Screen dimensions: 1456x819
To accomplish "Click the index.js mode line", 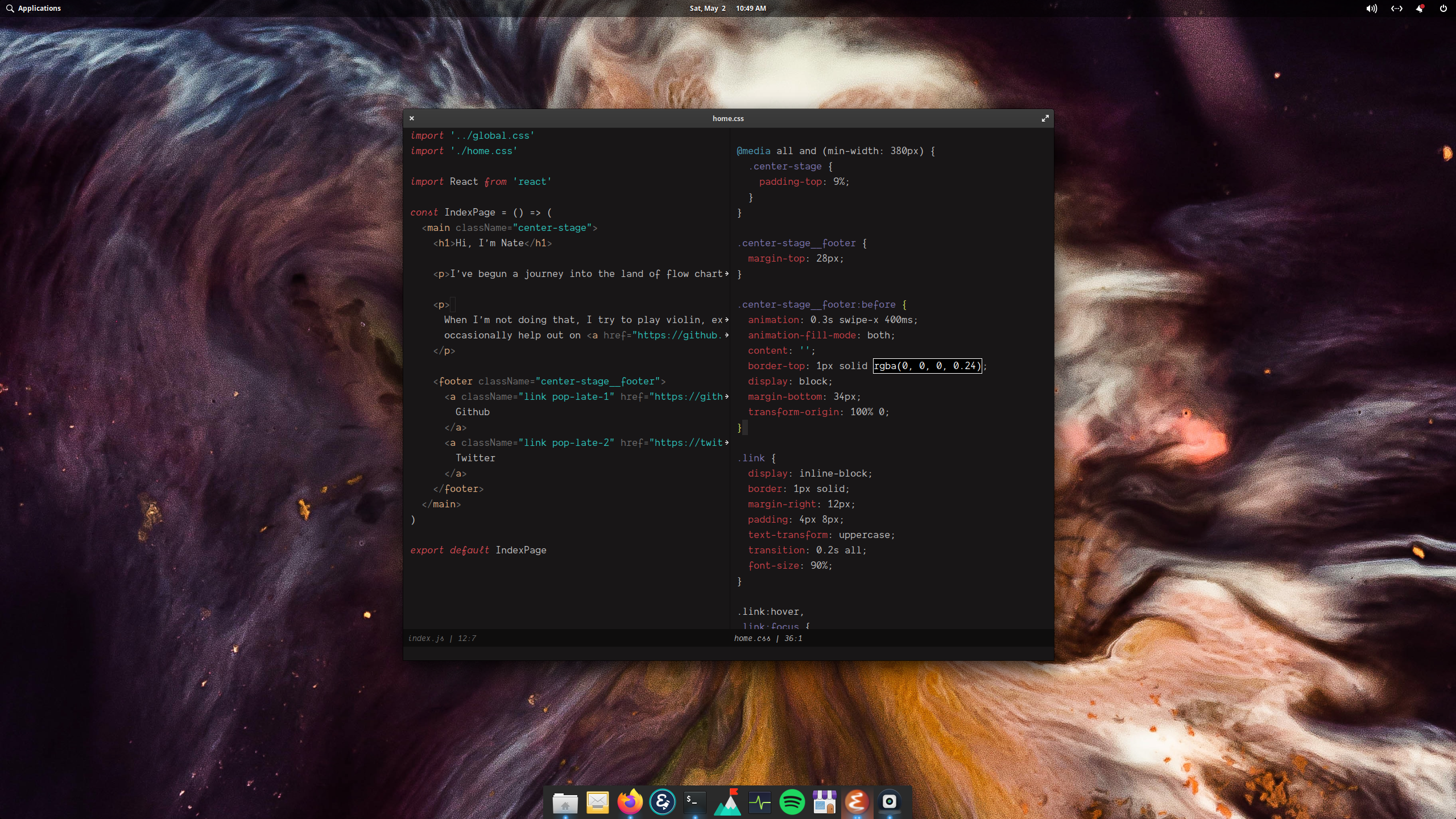I will coord(442,638).
